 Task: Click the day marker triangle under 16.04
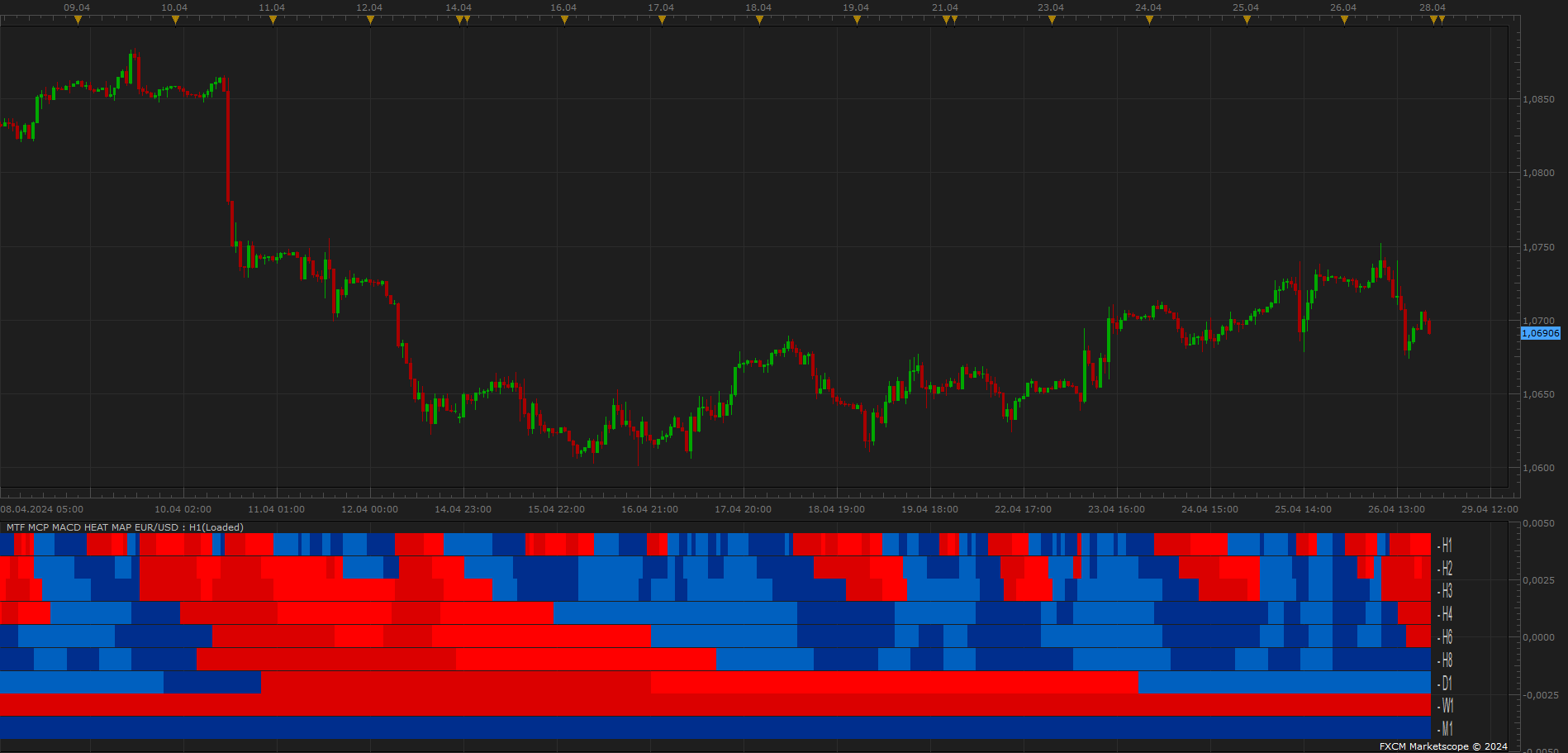click(x=564, y=20)
